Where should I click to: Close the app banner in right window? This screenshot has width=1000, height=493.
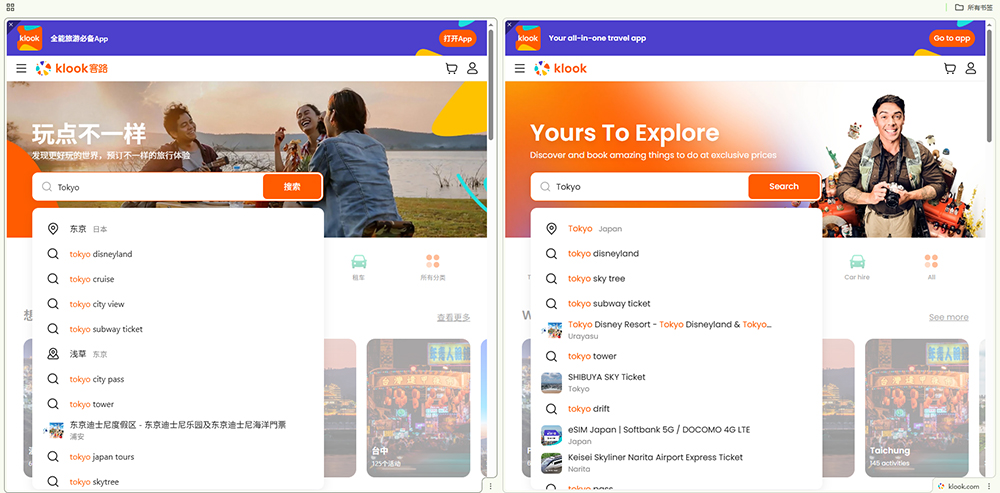(509, 24)
